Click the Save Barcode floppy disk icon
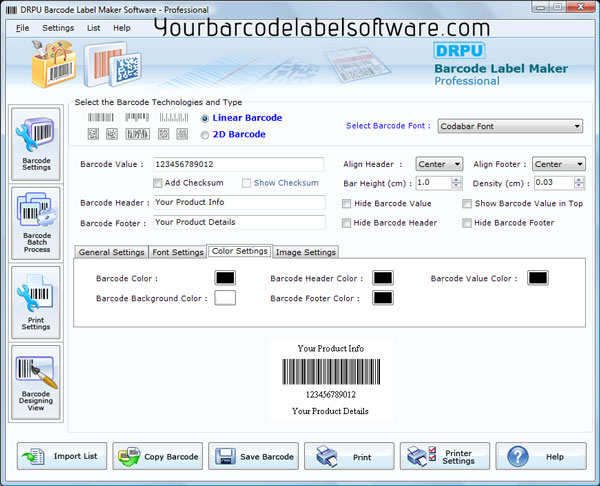600x486 pixels. pos(225,456)
